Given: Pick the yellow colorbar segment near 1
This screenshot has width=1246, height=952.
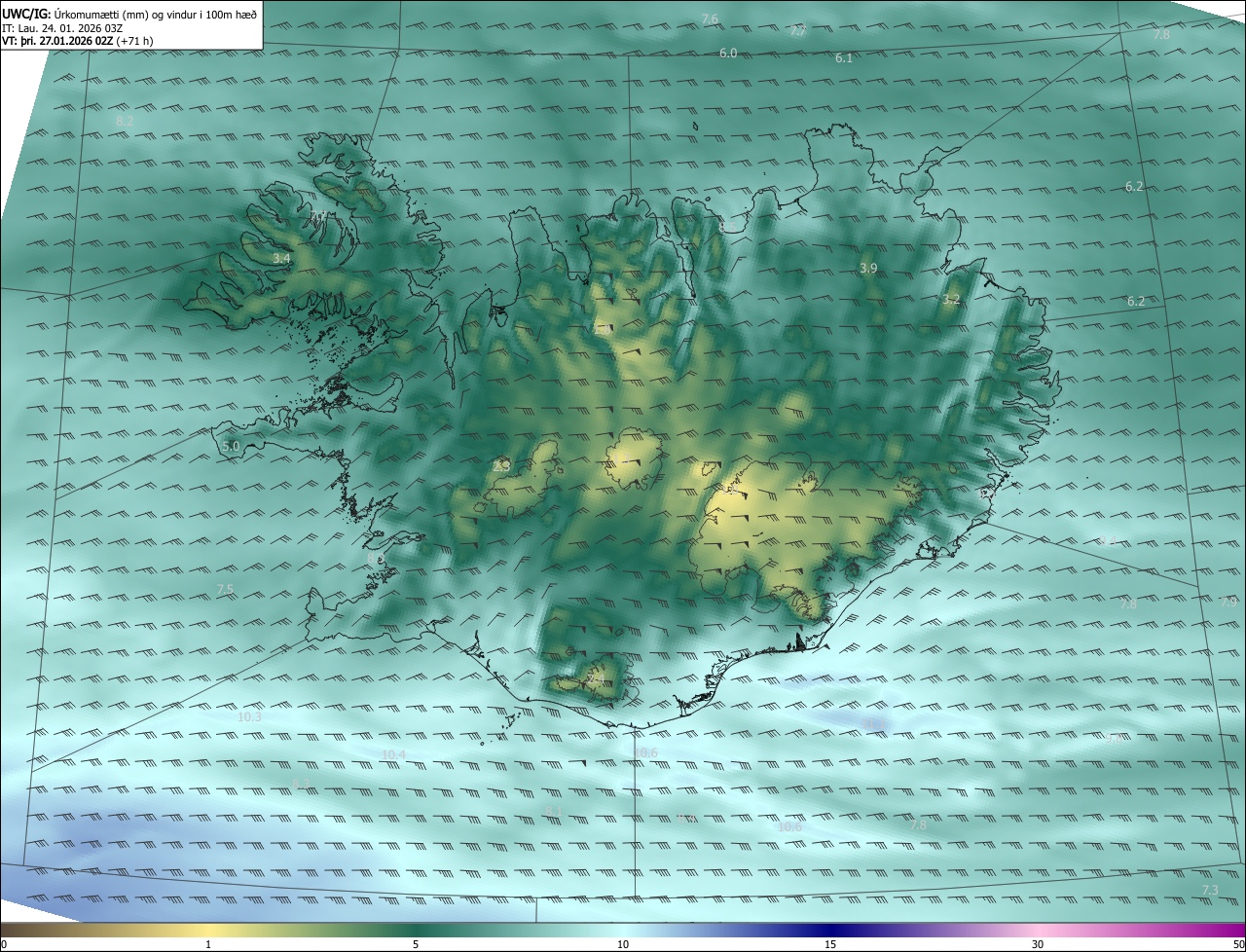Looking at the screenshot, I should [x=208, y=930].
